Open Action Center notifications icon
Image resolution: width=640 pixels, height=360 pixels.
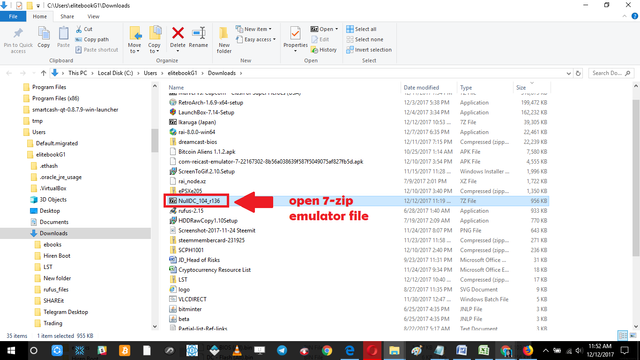point(624,351)
